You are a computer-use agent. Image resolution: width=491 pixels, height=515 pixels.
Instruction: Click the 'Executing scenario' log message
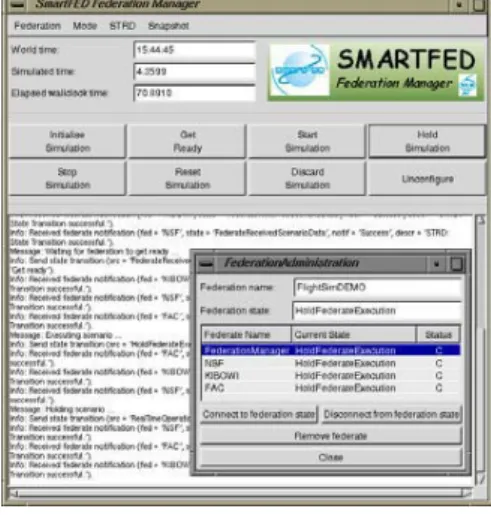pyautogui.click(x=65, y=335)
